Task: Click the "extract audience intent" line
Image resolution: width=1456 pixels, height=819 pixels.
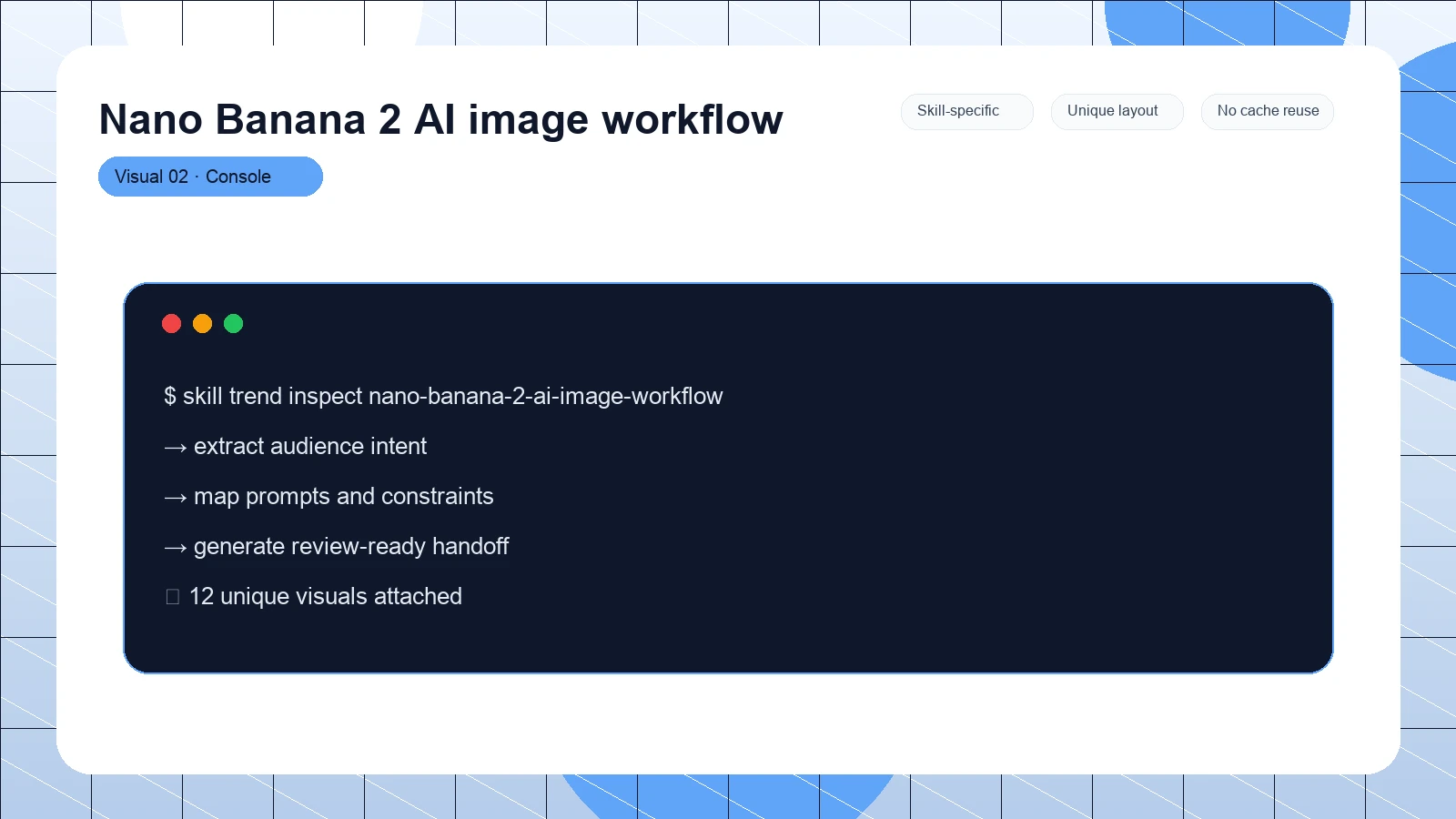Action: click(295, 446)
